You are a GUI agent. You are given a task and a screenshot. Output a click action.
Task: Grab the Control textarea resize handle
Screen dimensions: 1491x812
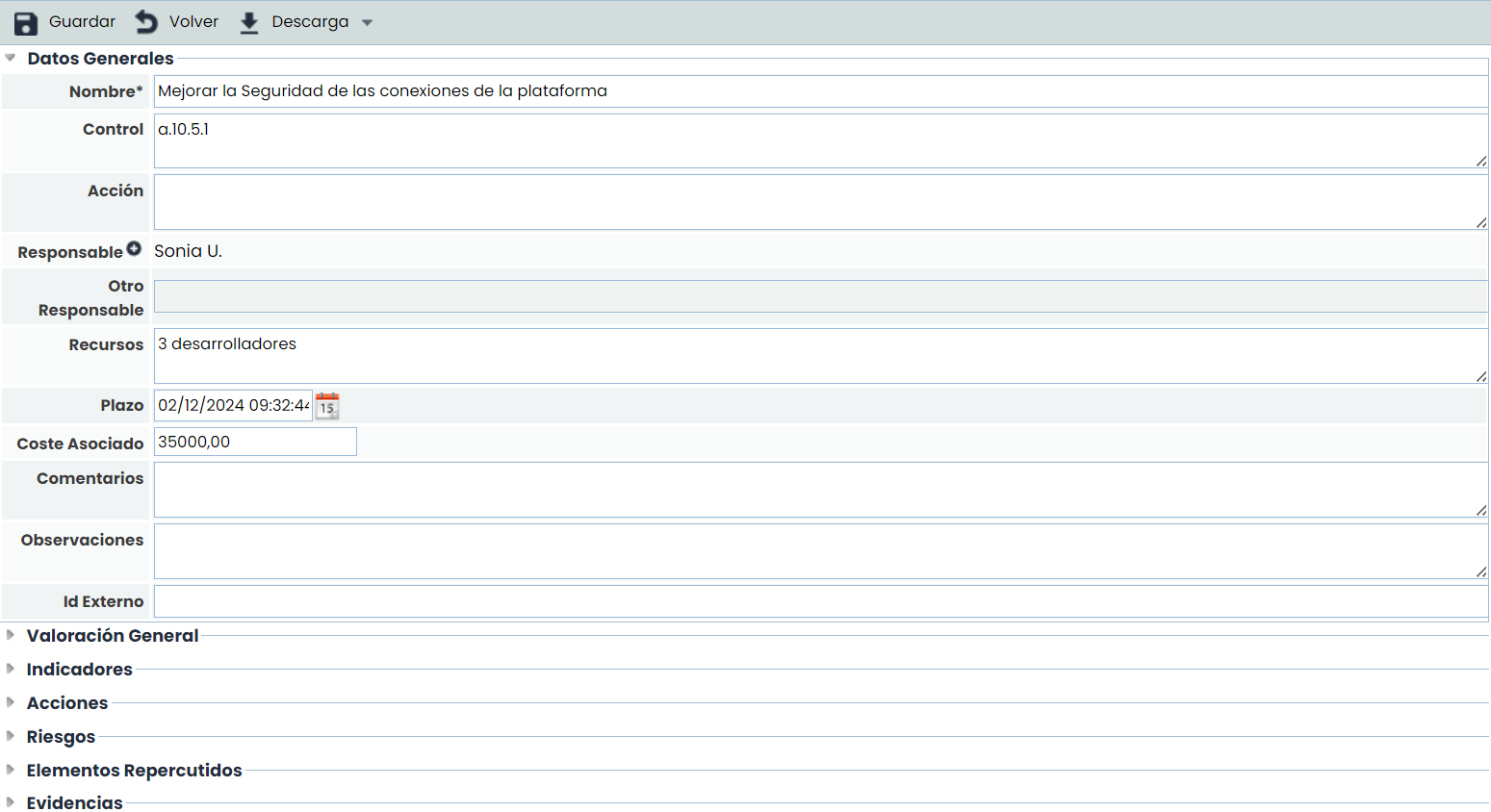[1481, 162]
